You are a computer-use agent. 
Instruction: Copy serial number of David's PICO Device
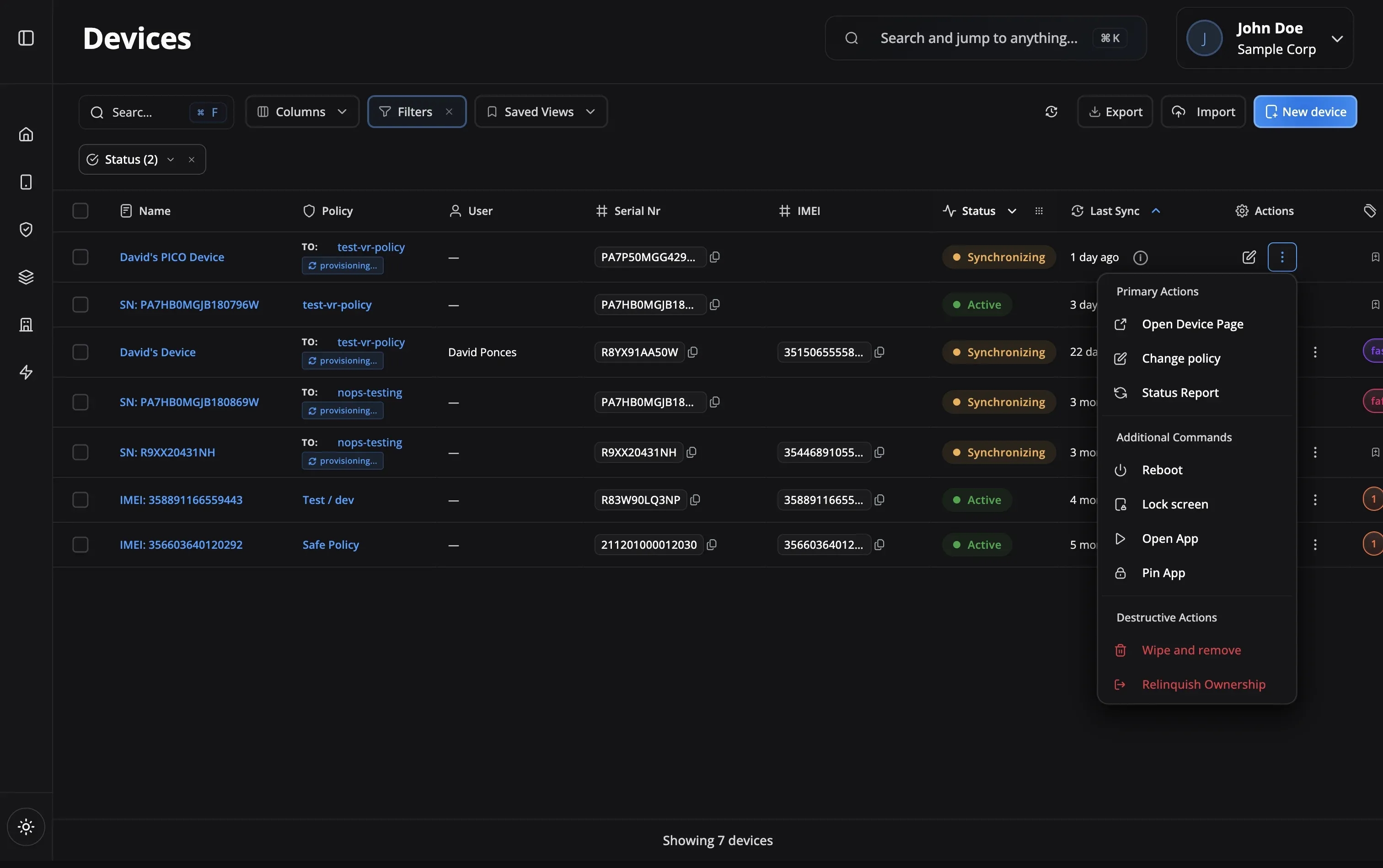pos(715,257)
